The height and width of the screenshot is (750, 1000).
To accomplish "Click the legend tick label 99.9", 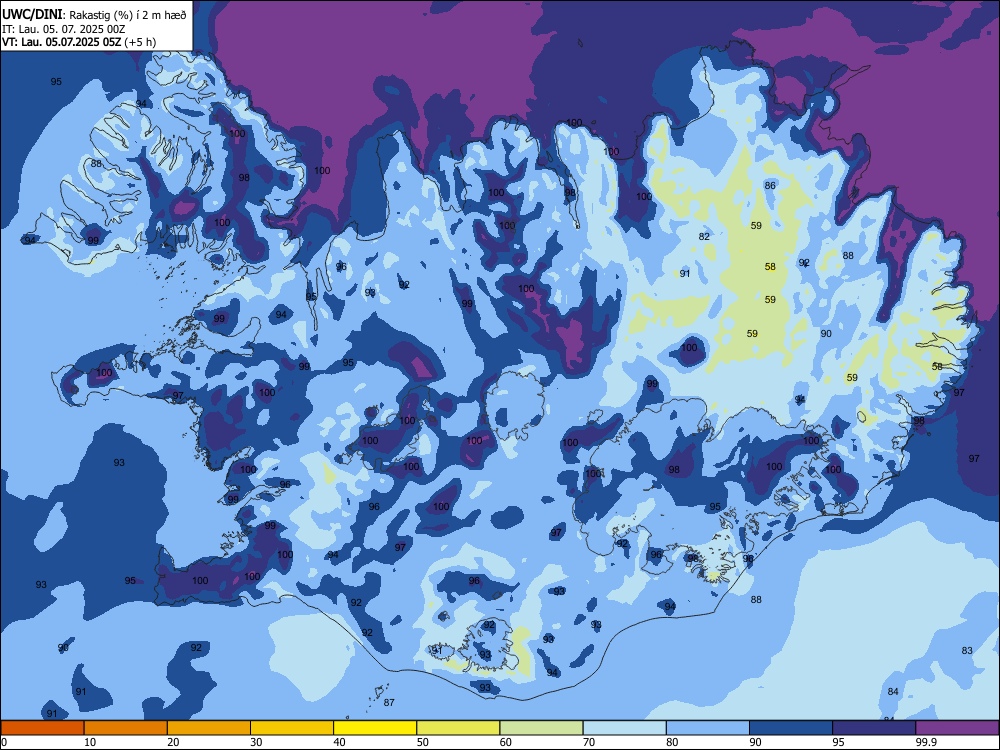I will 926,742.
